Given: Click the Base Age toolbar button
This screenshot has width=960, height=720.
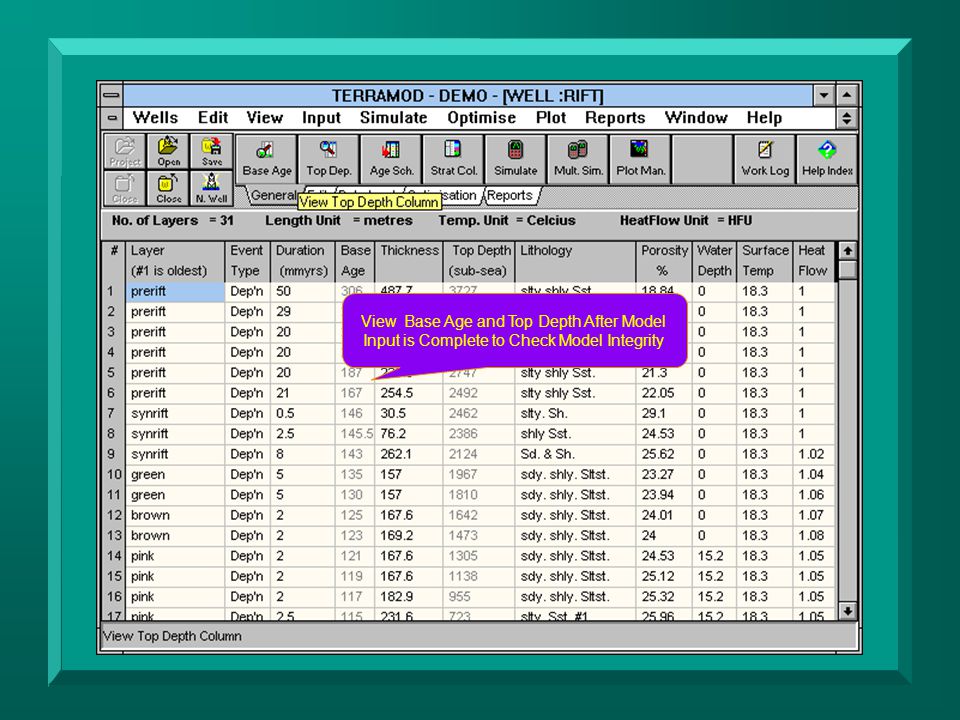Looking at the screenshot, I should pos(266,159).
